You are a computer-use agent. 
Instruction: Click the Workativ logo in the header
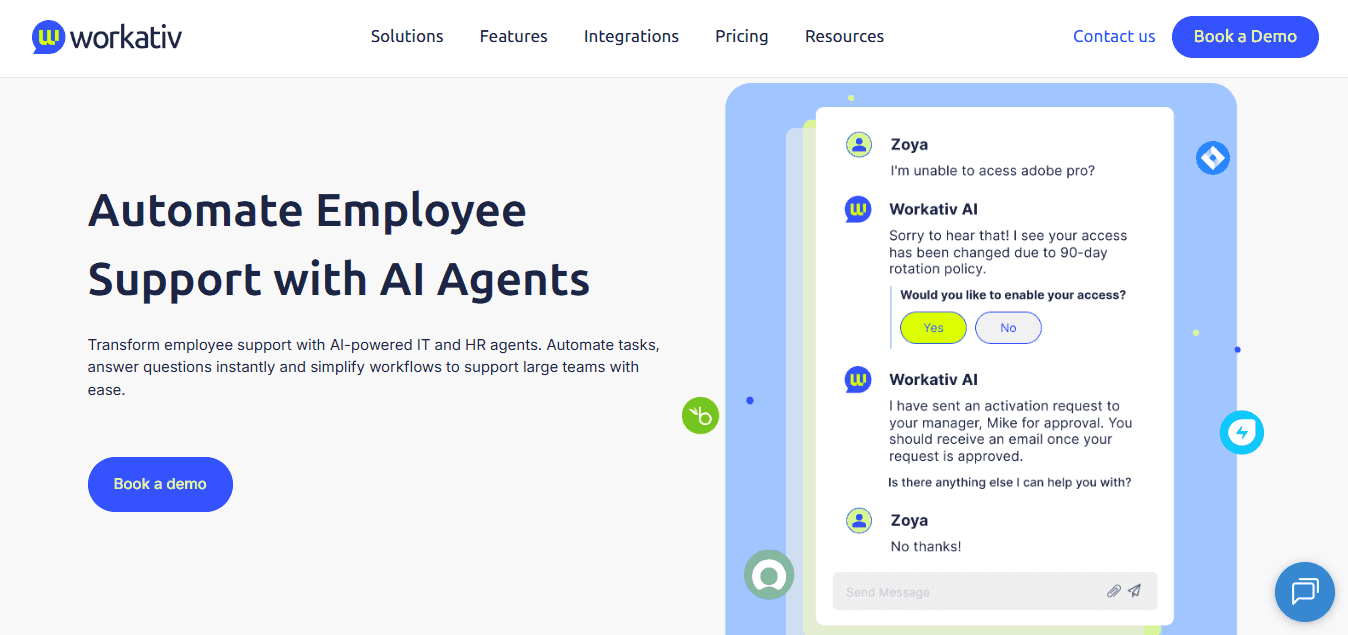(x=106, y=36)
